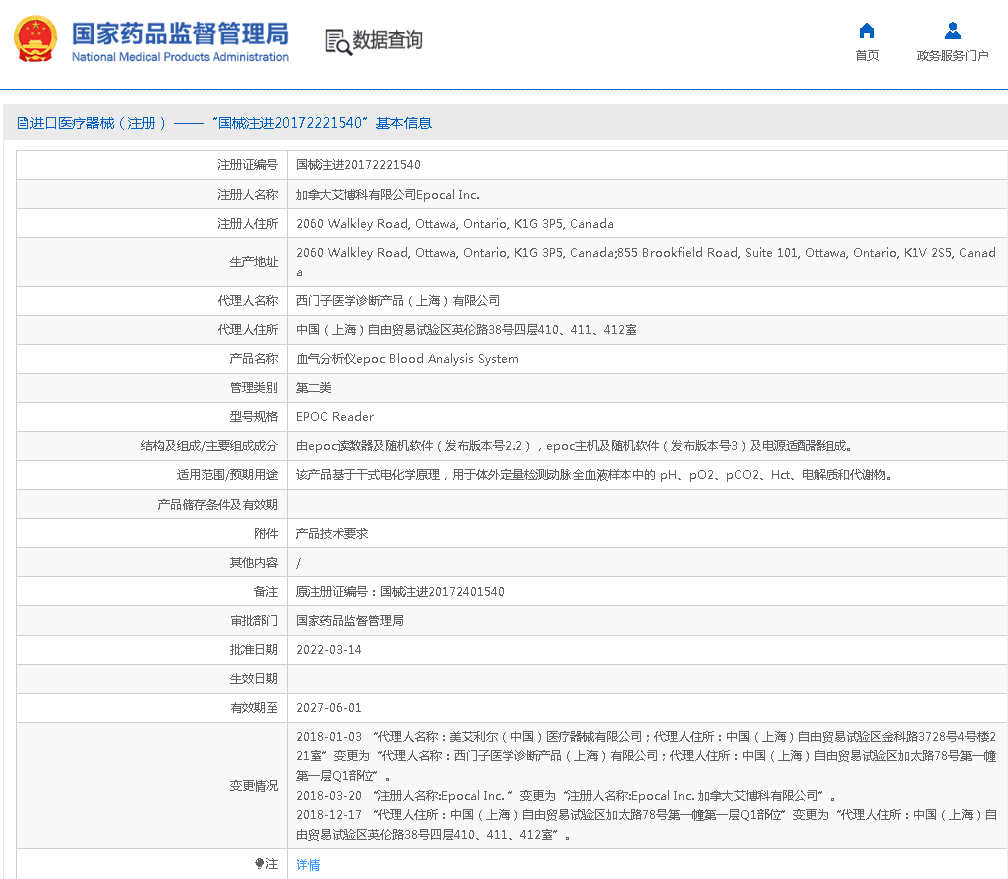Click the product name epoc Blood Analysis System

pyautogui.click(x=407, y=359)
